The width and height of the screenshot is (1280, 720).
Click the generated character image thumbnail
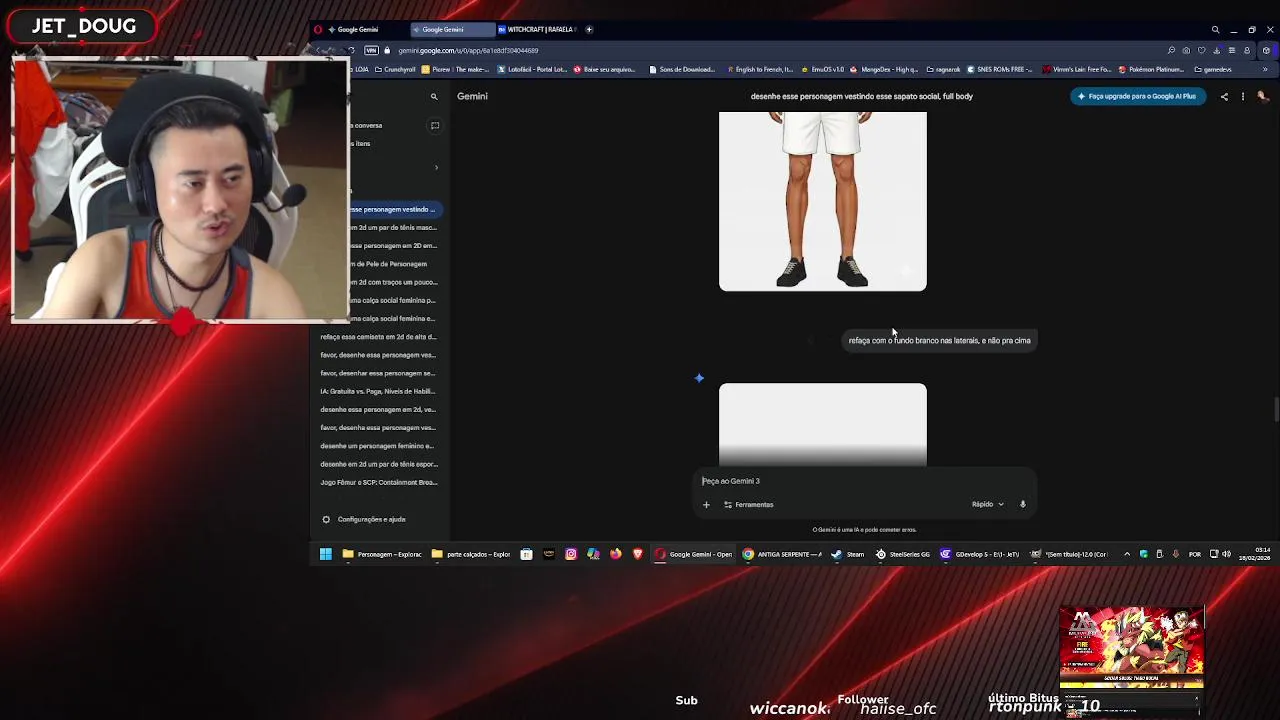[823, 201]
